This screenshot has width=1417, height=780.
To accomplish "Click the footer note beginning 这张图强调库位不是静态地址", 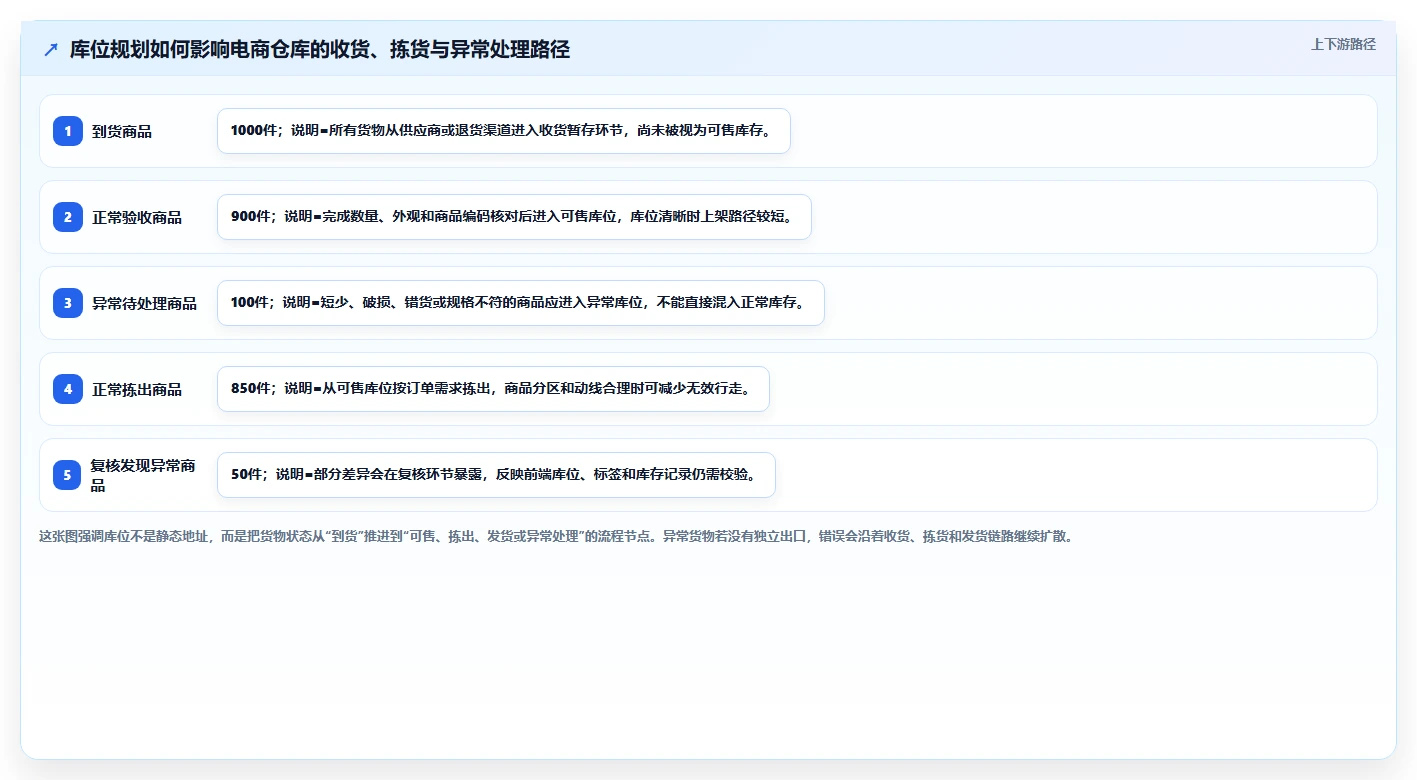I will point(556,536).
